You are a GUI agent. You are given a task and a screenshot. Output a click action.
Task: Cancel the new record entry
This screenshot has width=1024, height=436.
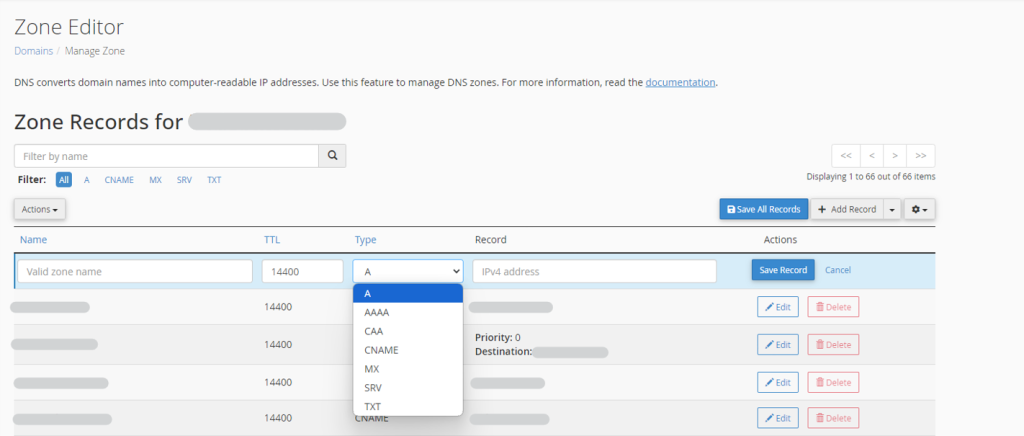837,270
